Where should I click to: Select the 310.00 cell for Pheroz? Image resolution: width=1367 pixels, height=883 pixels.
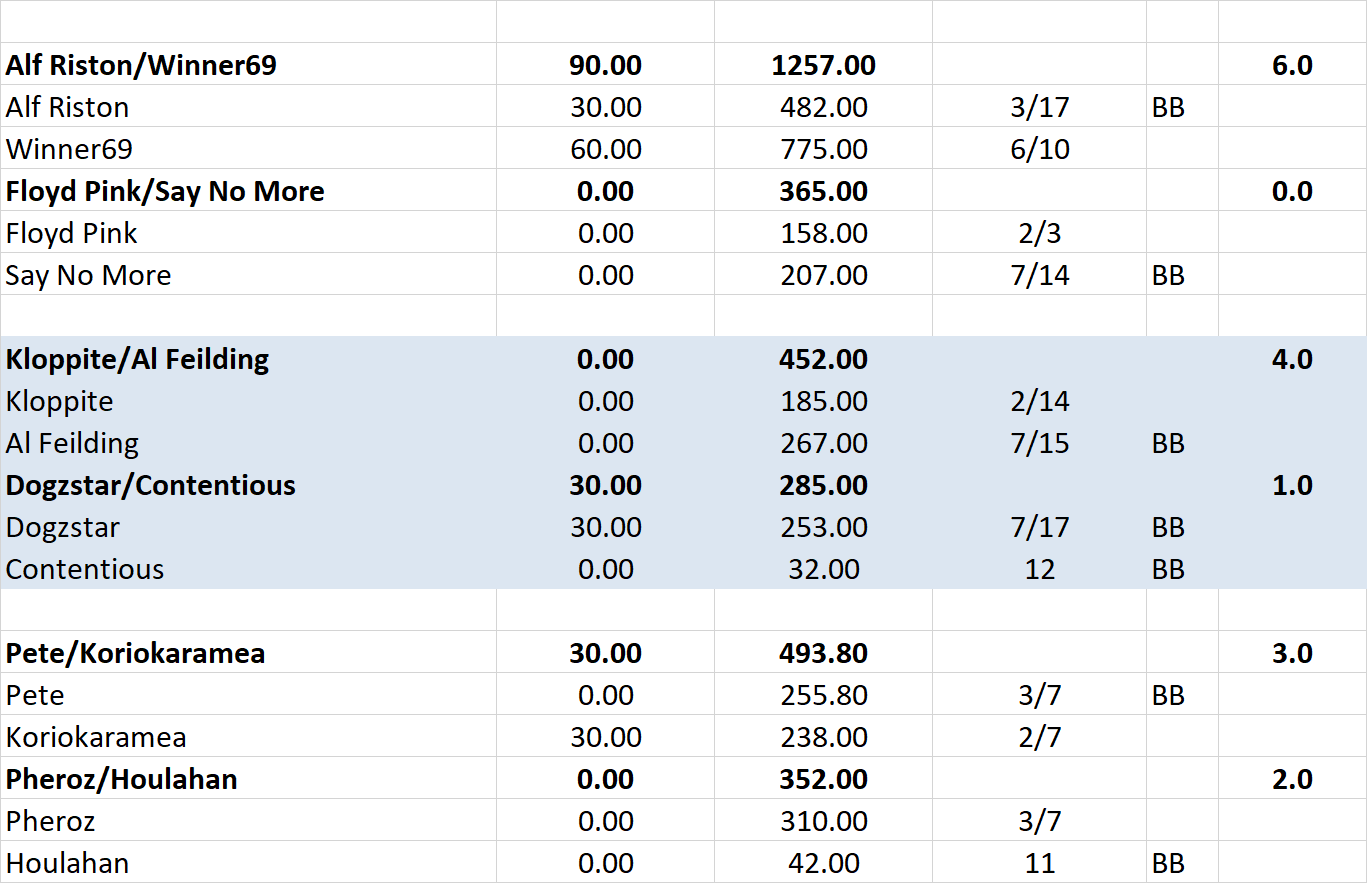pos(824,820)
